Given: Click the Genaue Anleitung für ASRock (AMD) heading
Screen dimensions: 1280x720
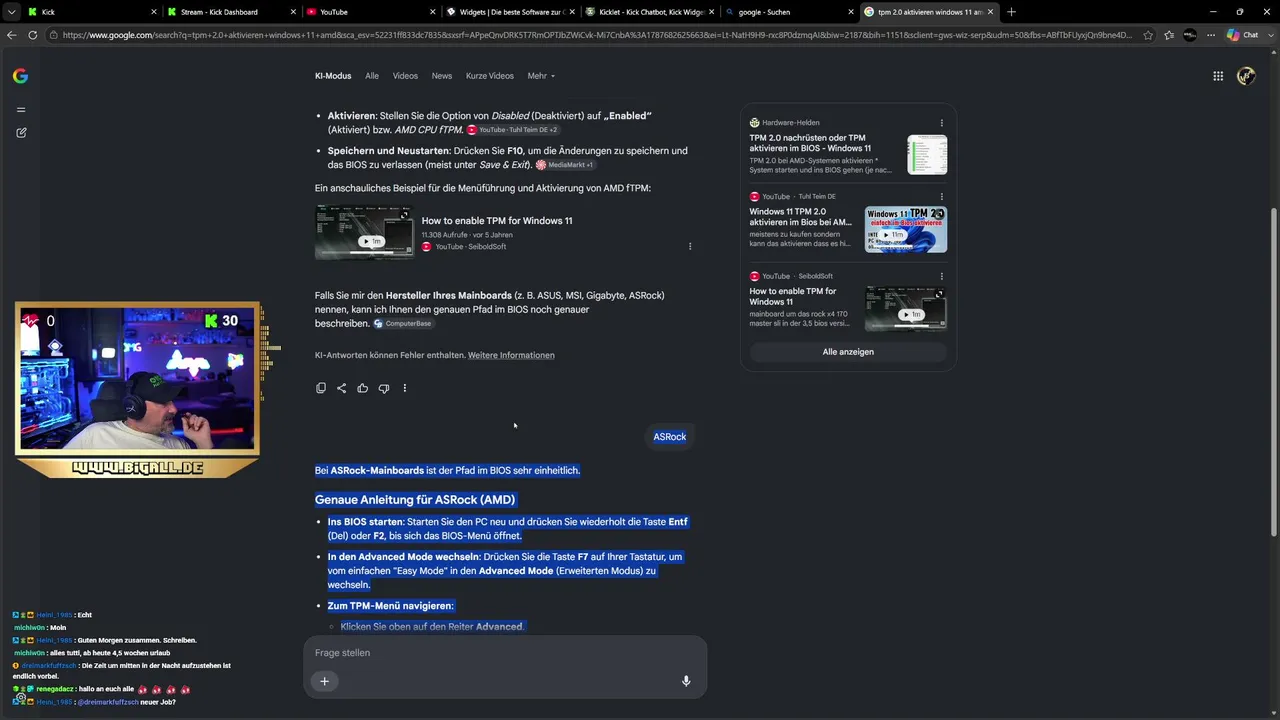Looking at the screenshot, I should [415, 500].
